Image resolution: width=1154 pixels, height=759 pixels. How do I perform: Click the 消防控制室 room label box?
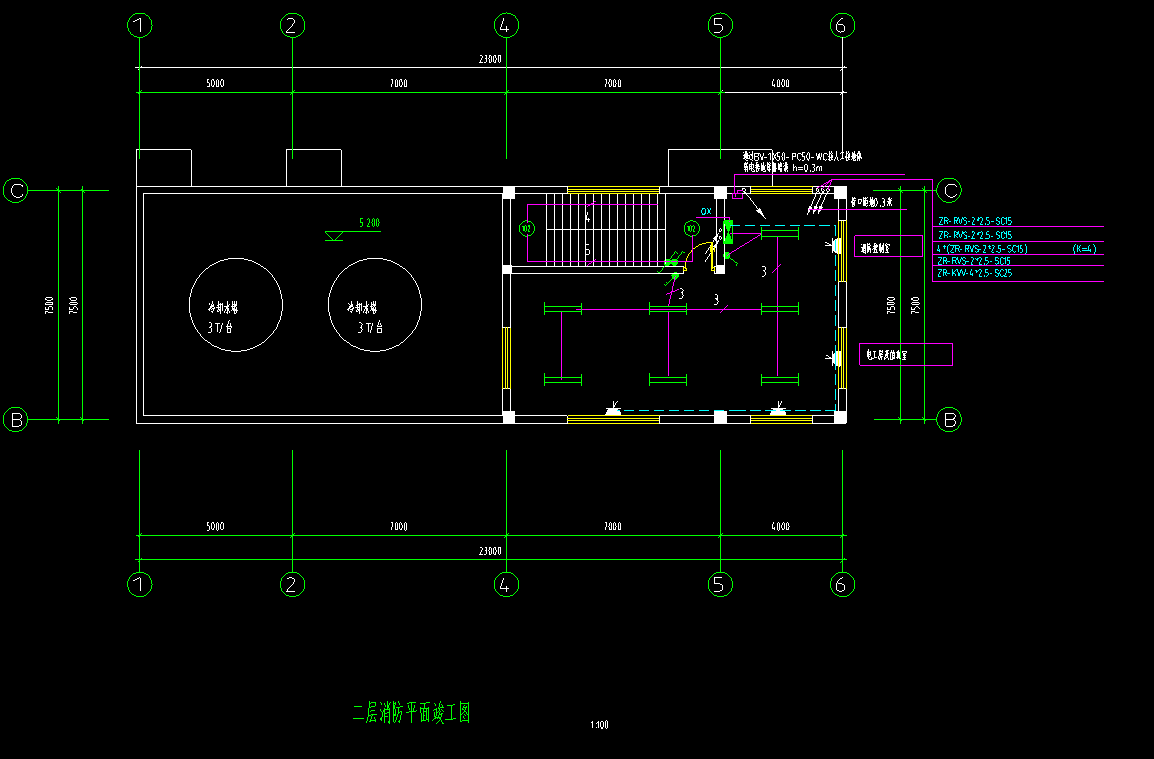coord(890,246)
